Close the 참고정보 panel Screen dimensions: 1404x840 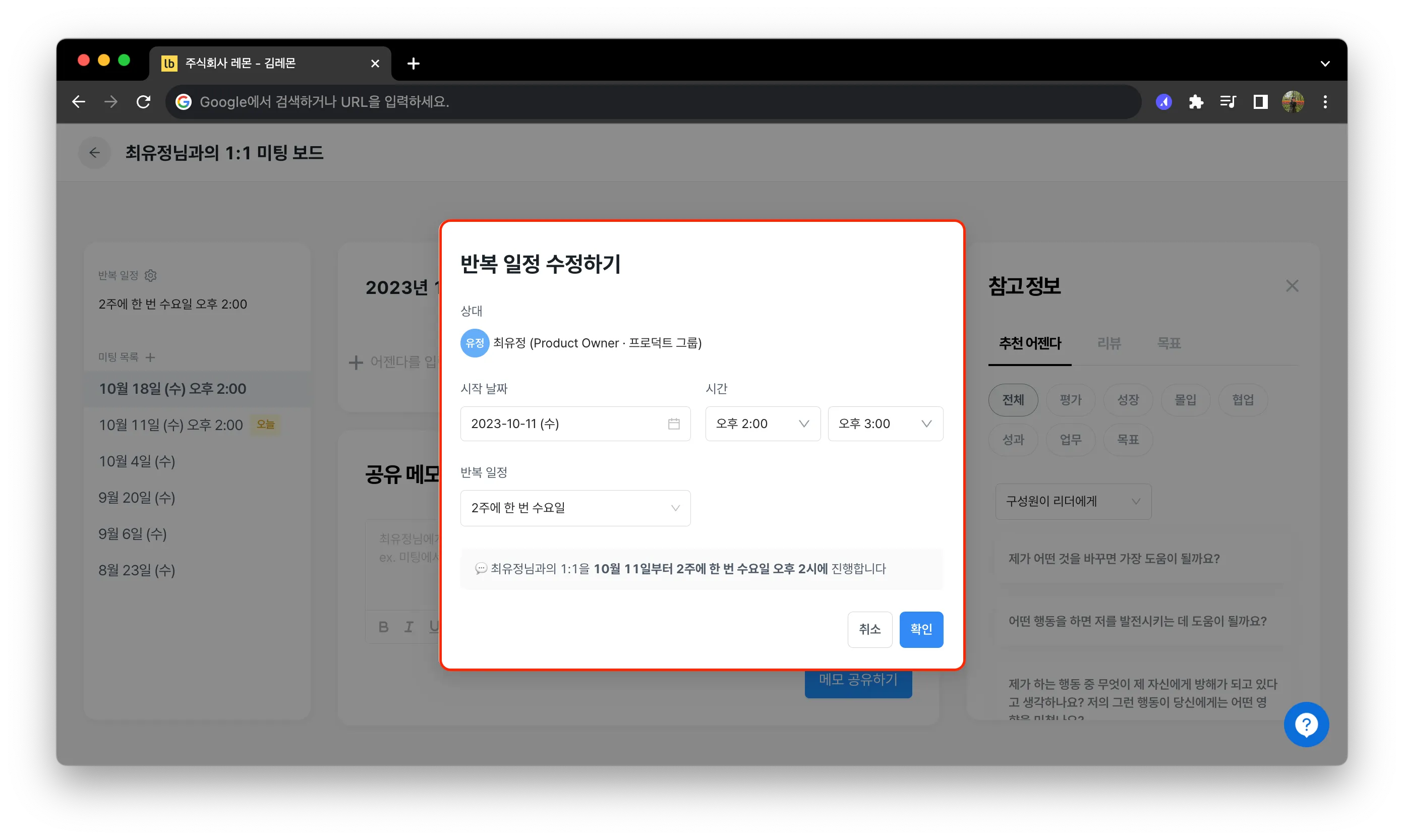1292,286
